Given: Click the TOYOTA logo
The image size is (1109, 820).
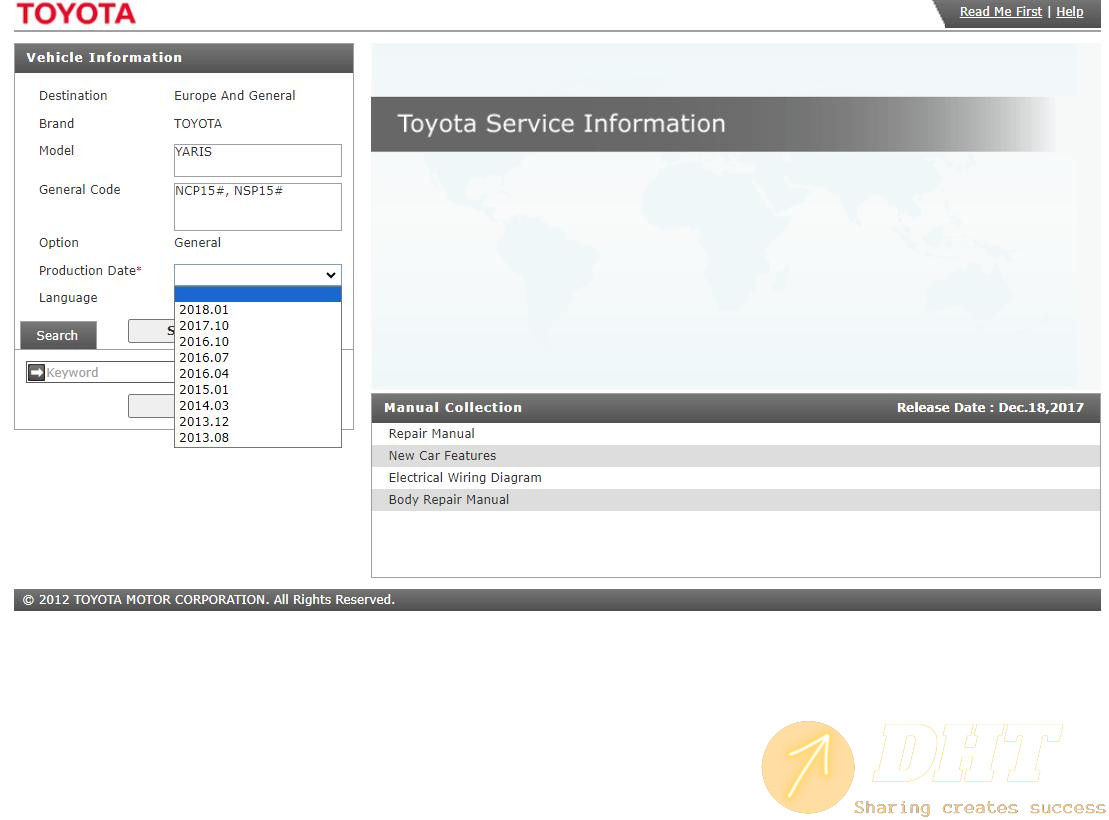Looking at the screenshot, I should pos(76,13).
